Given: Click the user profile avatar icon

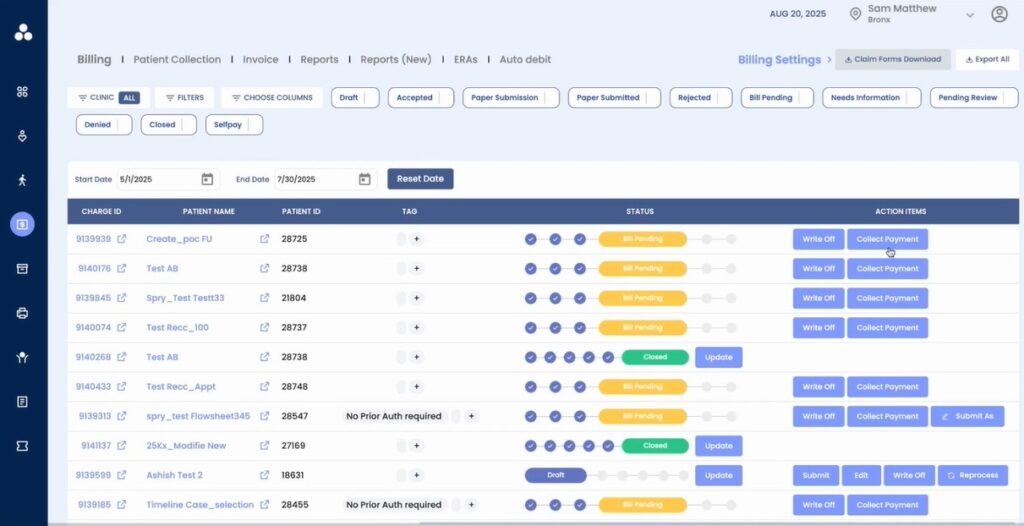Looking at the screenshot, I should (999, 14).
